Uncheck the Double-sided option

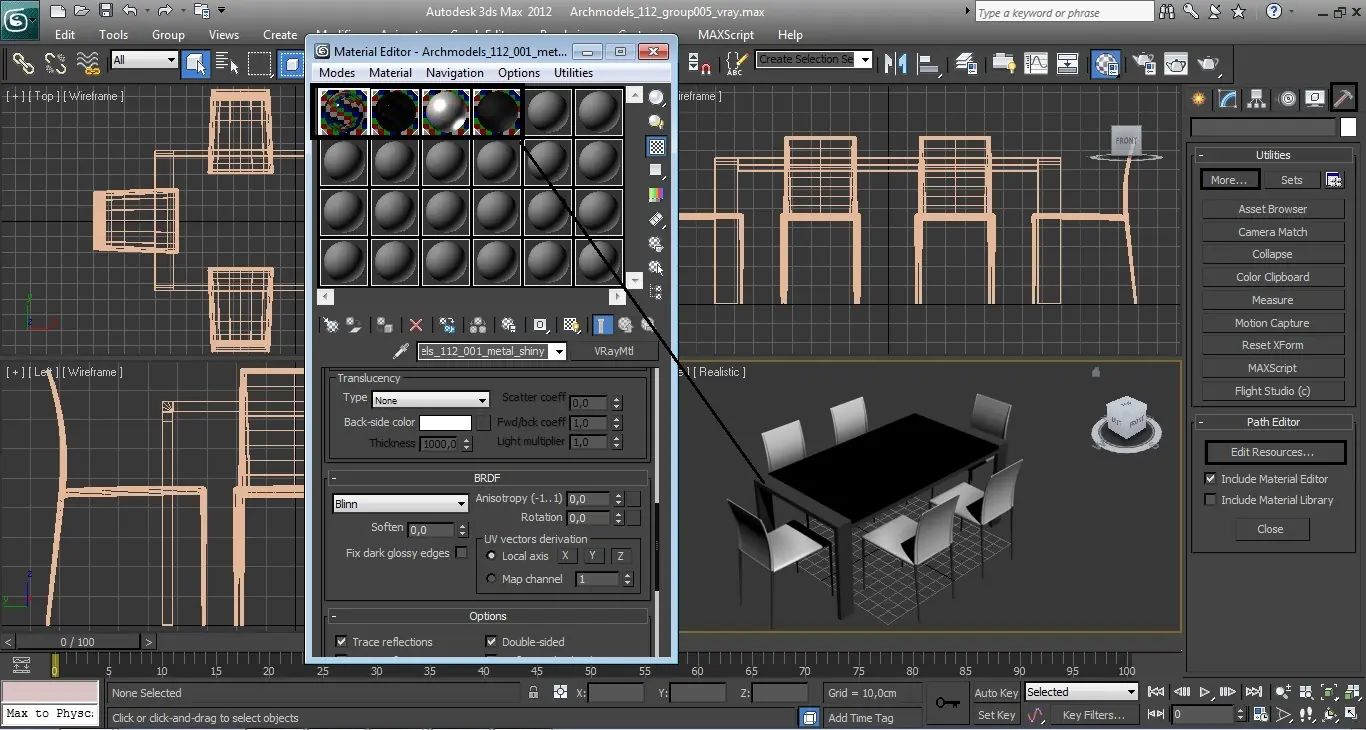(x=491, y=642)
